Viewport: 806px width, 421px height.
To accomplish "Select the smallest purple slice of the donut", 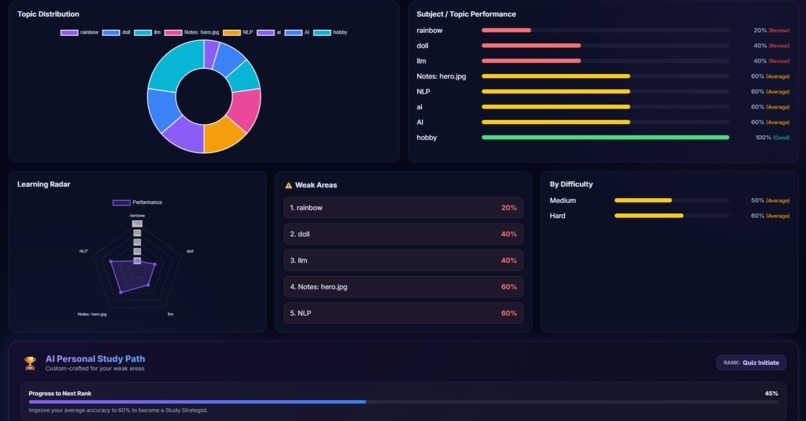I will tap(211, 53).
